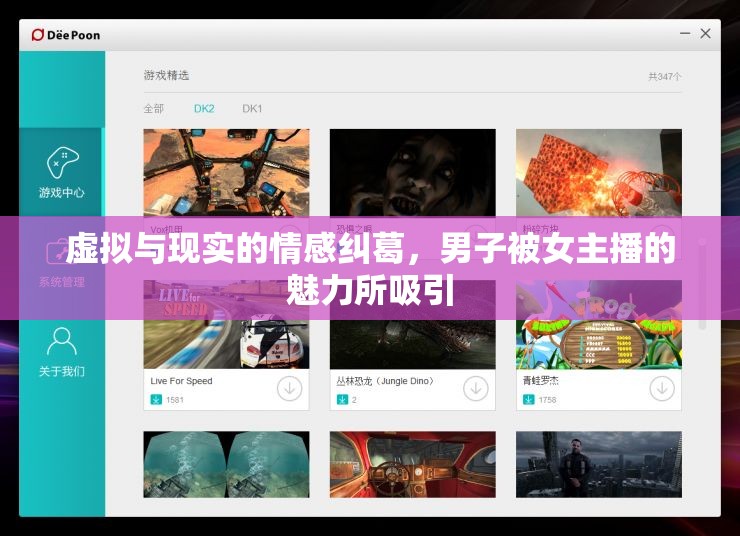Download 丛林恐龙 (Jungle Dino) with arrow icon
The height and width of the screenshot is (536, 740).
tap(476, 389)
